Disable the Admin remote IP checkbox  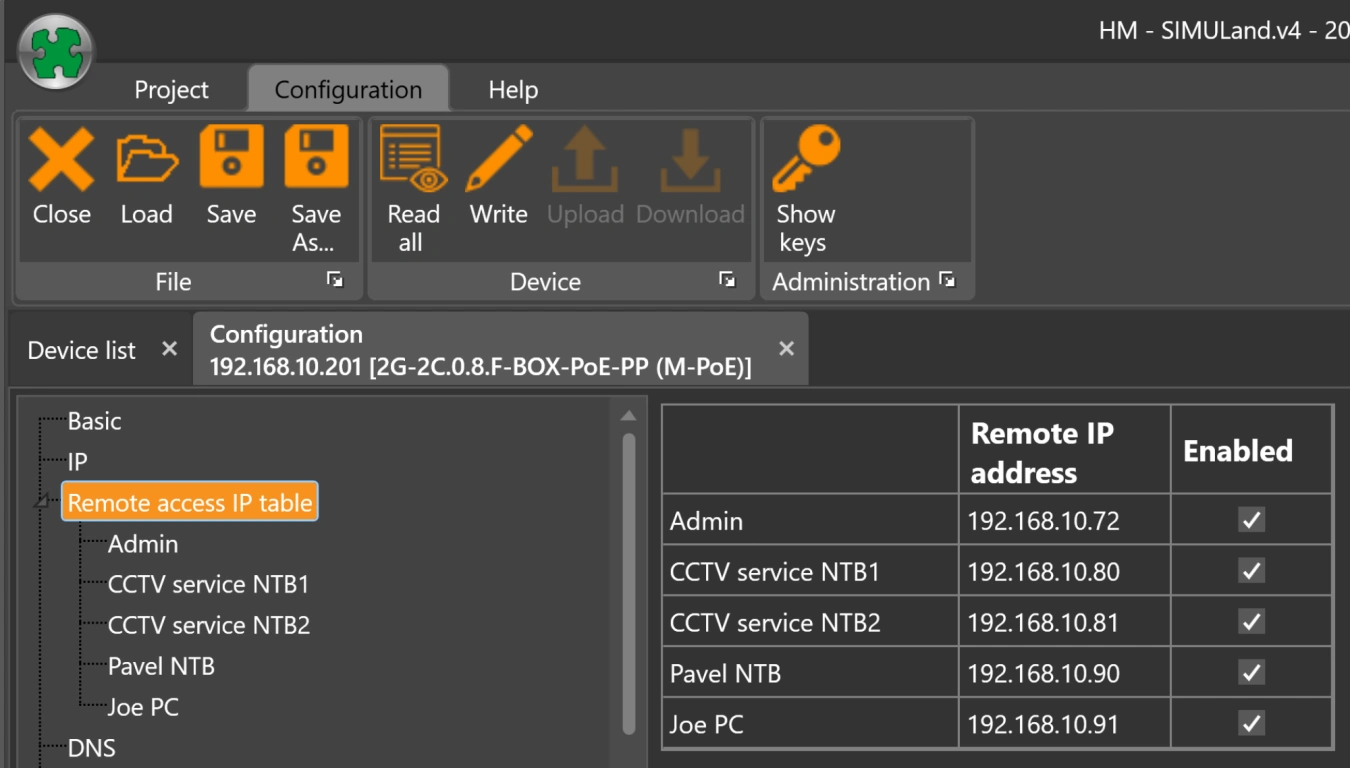1251,520
